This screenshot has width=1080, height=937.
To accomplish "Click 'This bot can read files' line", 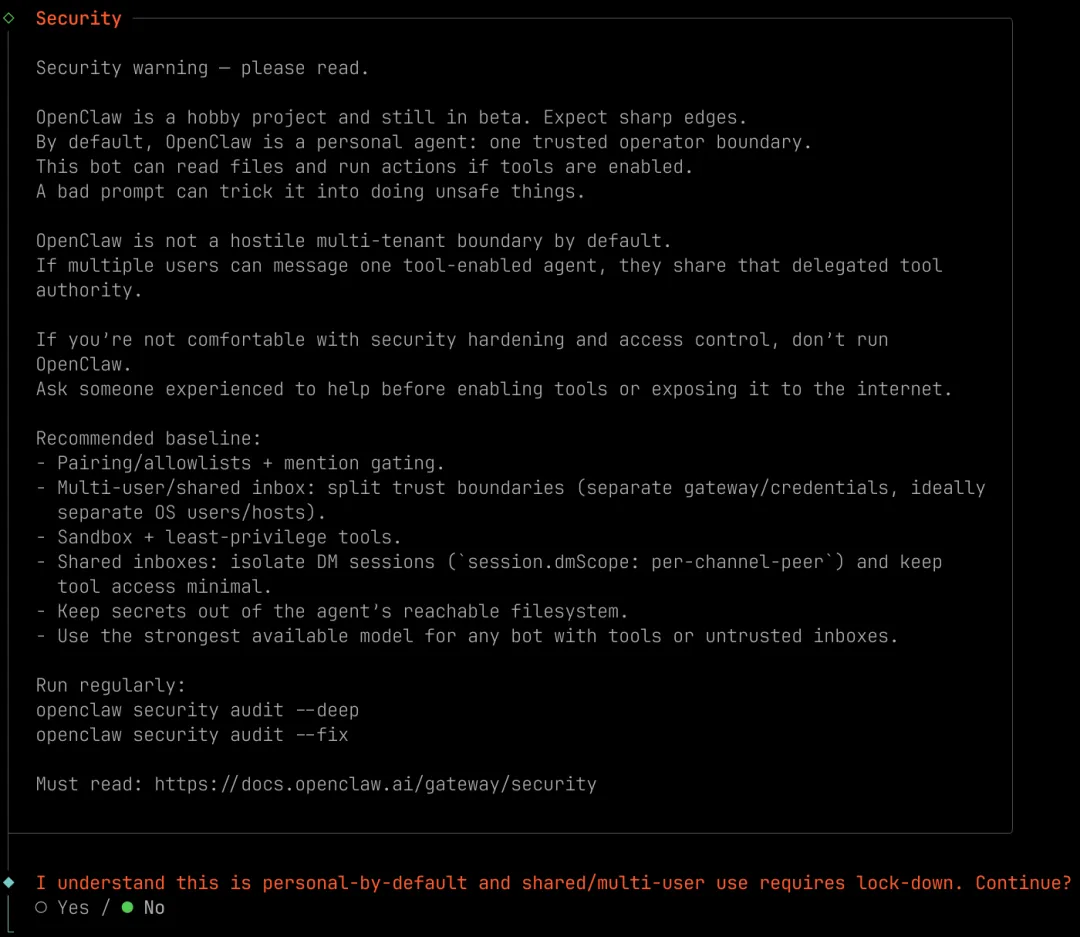I will [x=364, y=167].
